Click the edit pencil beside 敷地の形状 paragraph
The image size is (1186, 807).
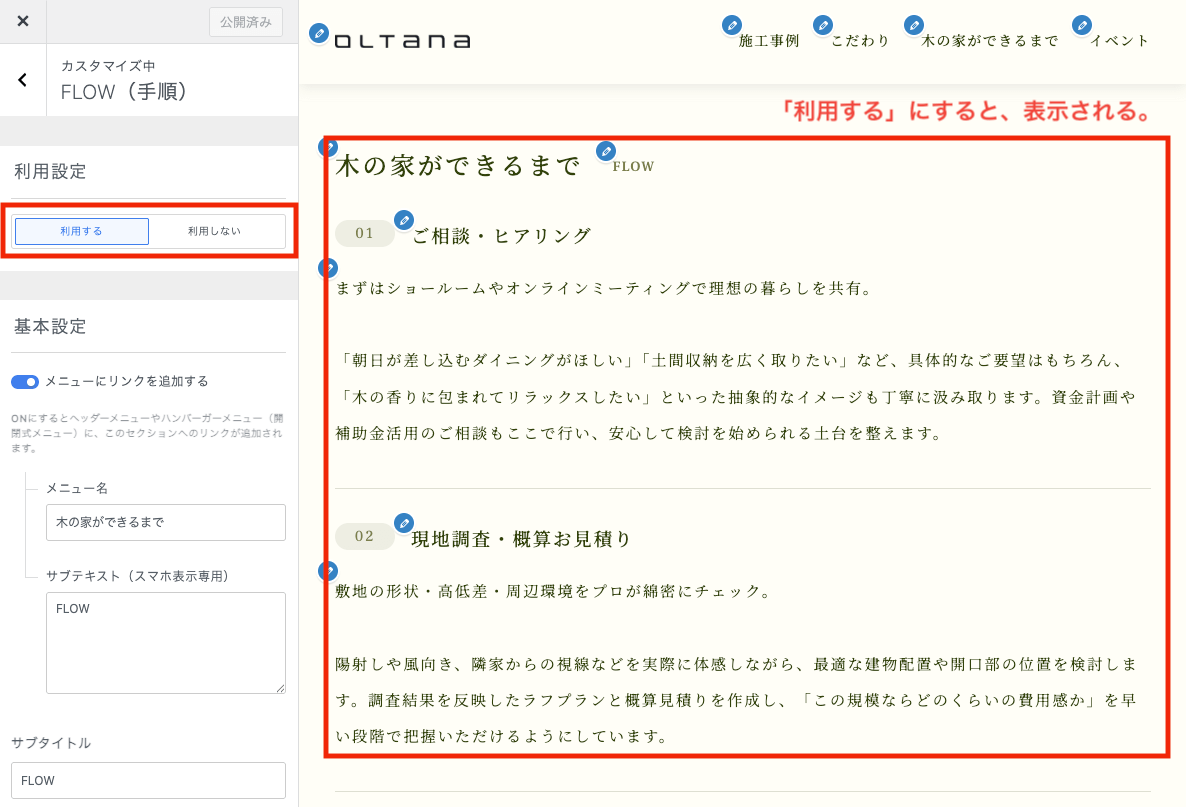tap(328, 571)
